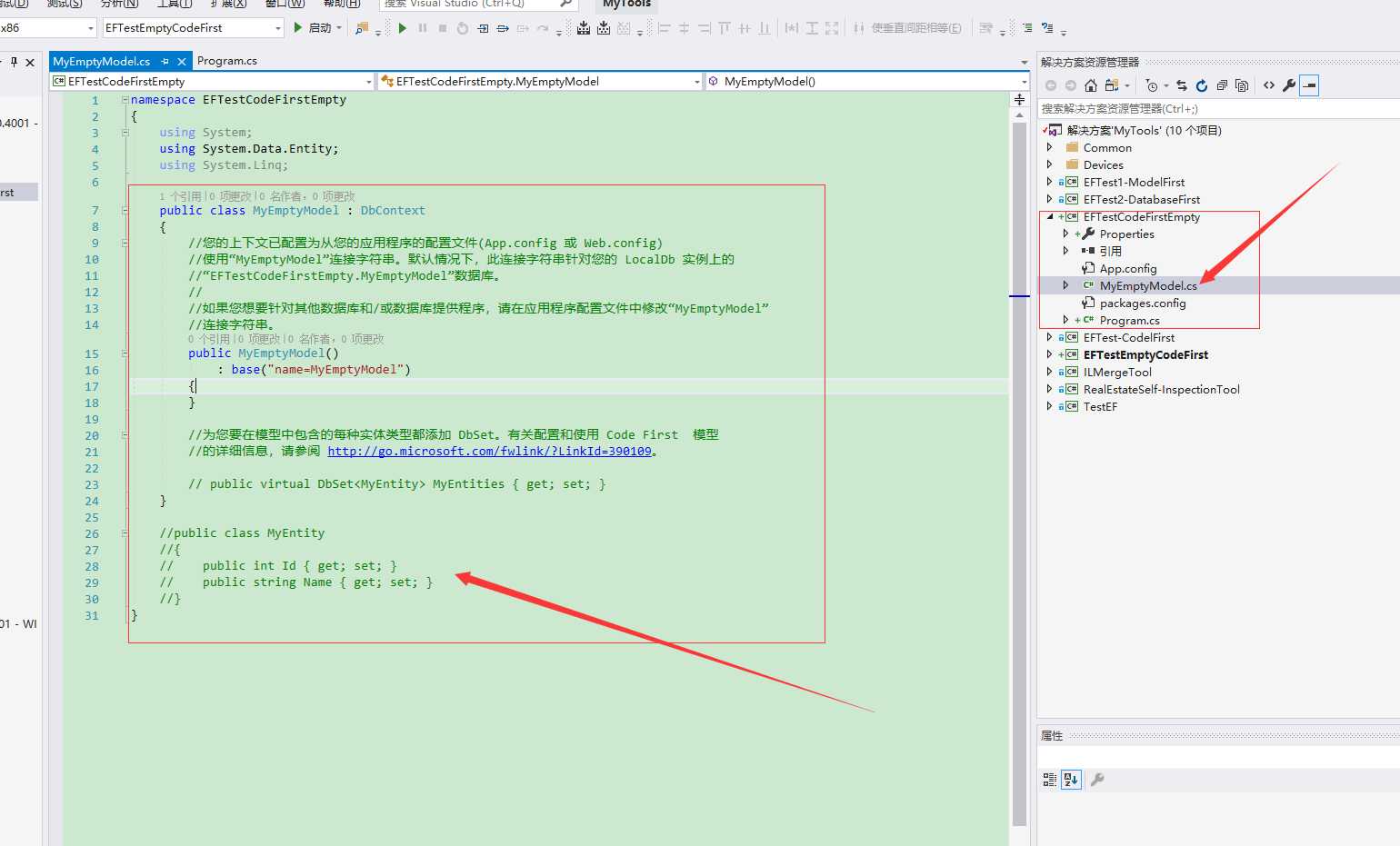Click the Step Into debug icon
1400x846 pixels.
pyautogui.click(x=503, y=28)
